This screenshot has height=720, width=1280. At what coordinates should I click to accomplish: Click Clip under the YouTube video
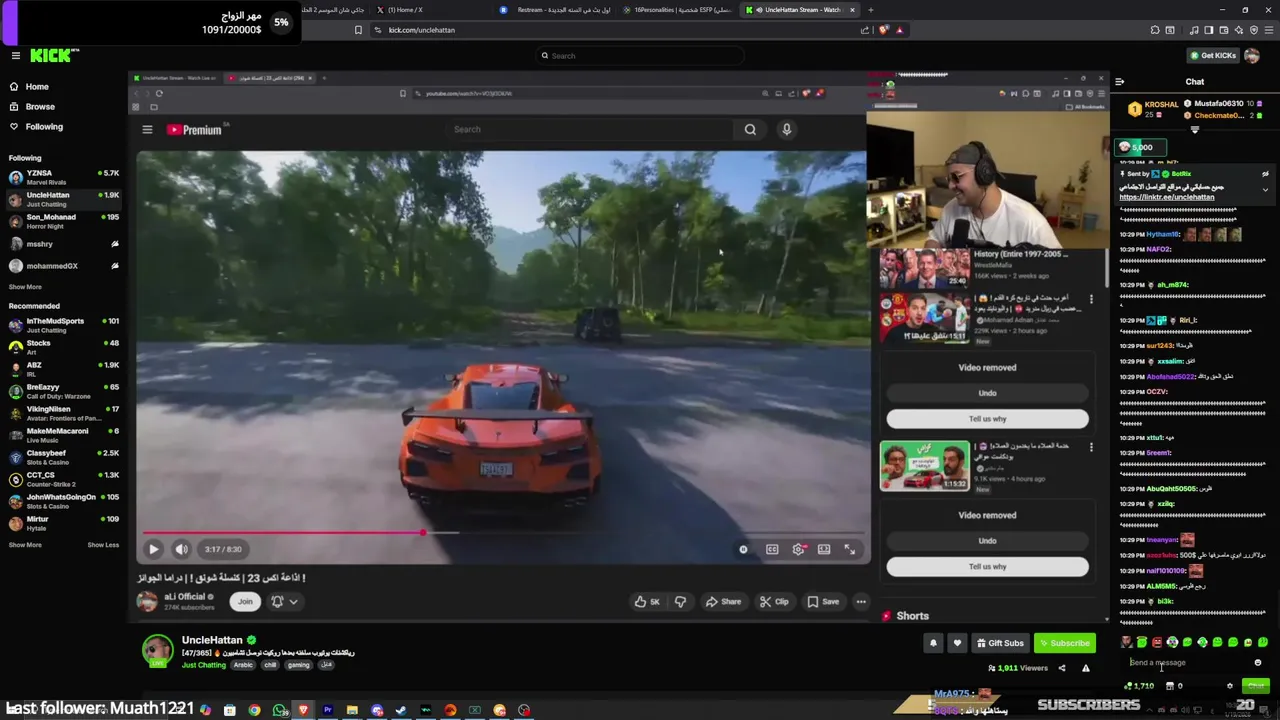[774, 602]
